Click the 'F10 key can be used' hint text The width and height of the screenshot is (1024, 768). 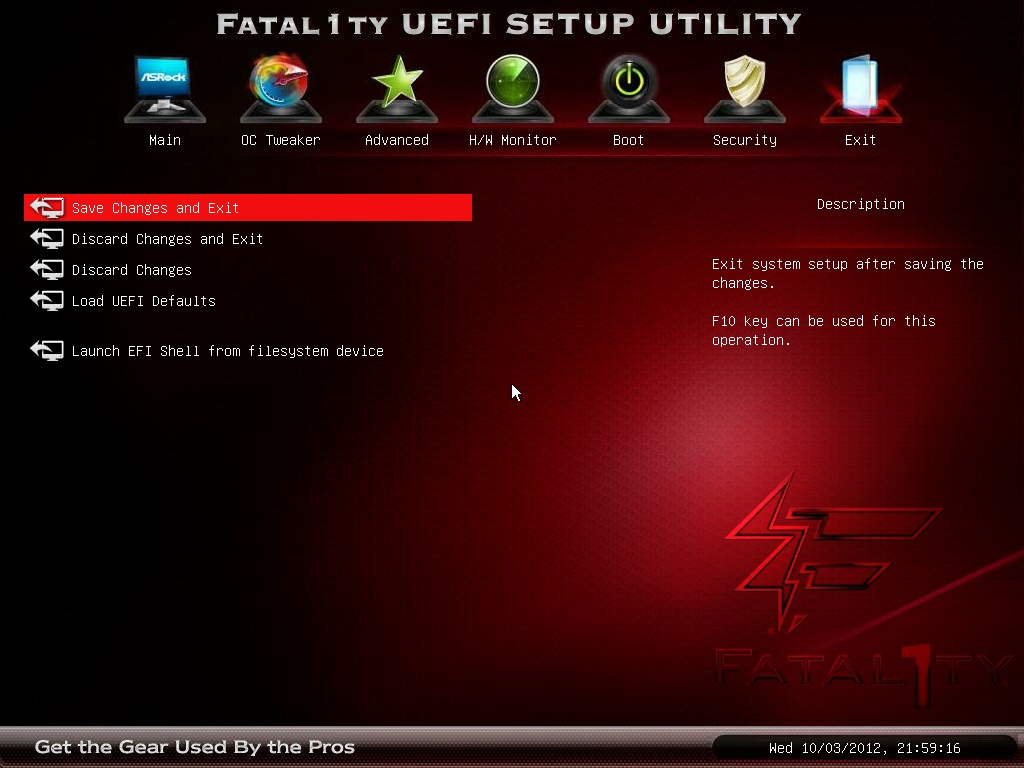pyautogui.click(x=824, y=330)
